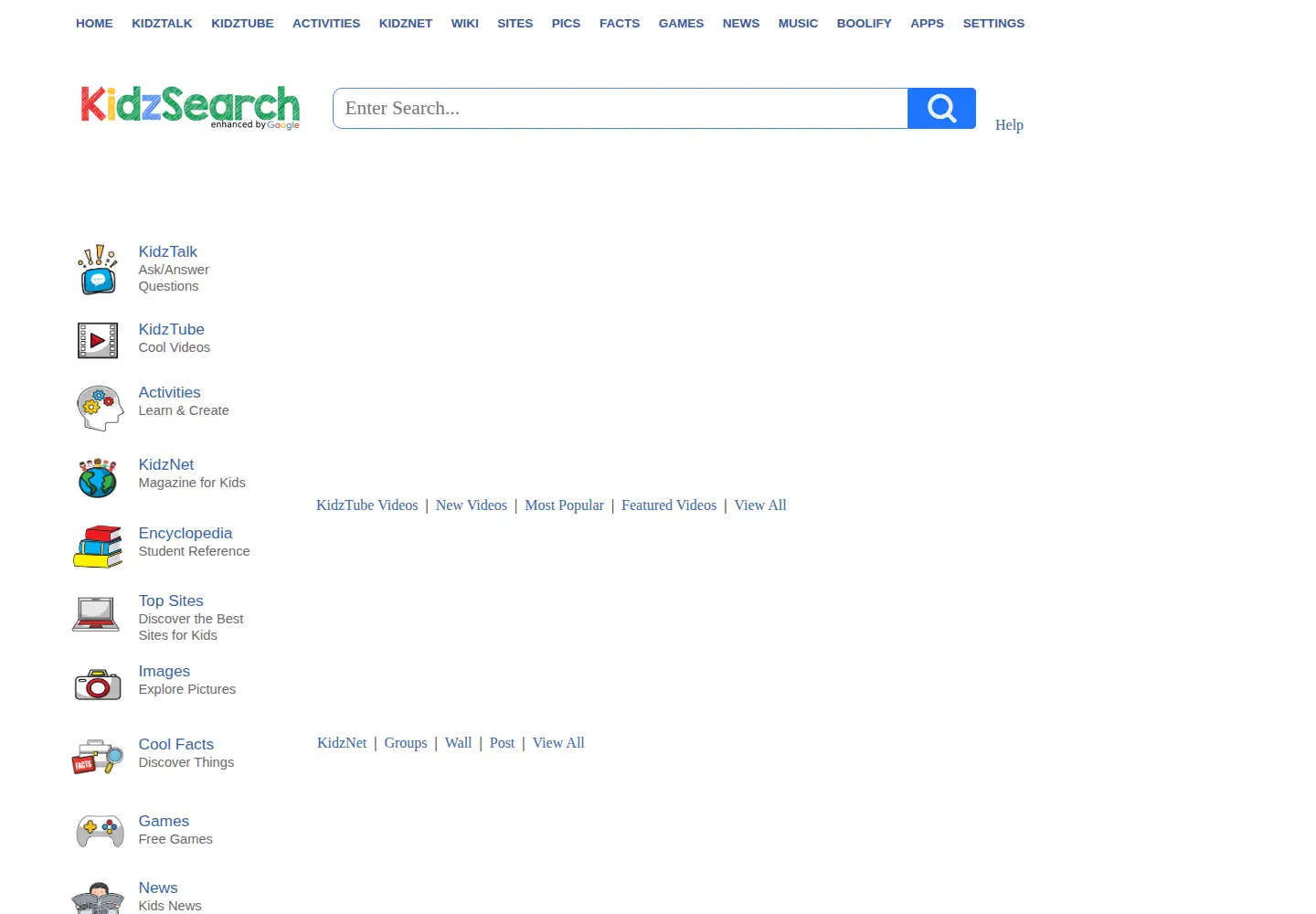This screenshot has height=914, width=1316.
Task: Click the blue magnifier search button
Action: click(941, 108)
